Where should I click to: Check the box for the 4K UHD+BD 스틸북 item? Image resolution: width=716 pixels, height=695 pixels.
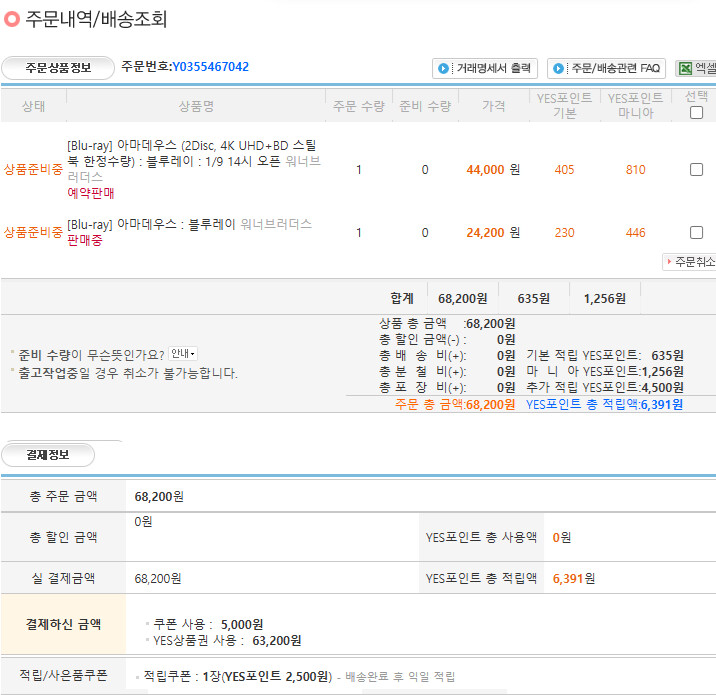696,170
